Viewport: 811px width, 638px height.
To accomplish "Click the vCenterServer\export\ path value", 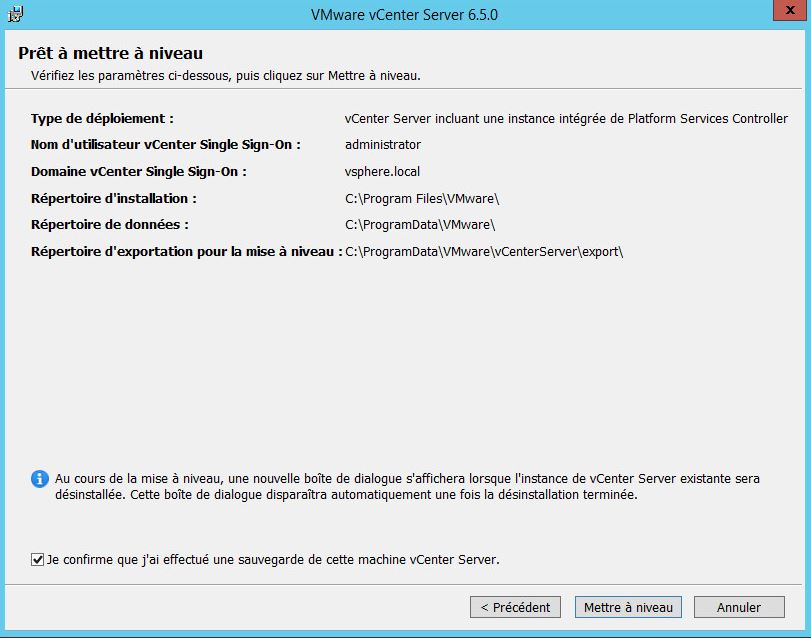I will 484,252.
